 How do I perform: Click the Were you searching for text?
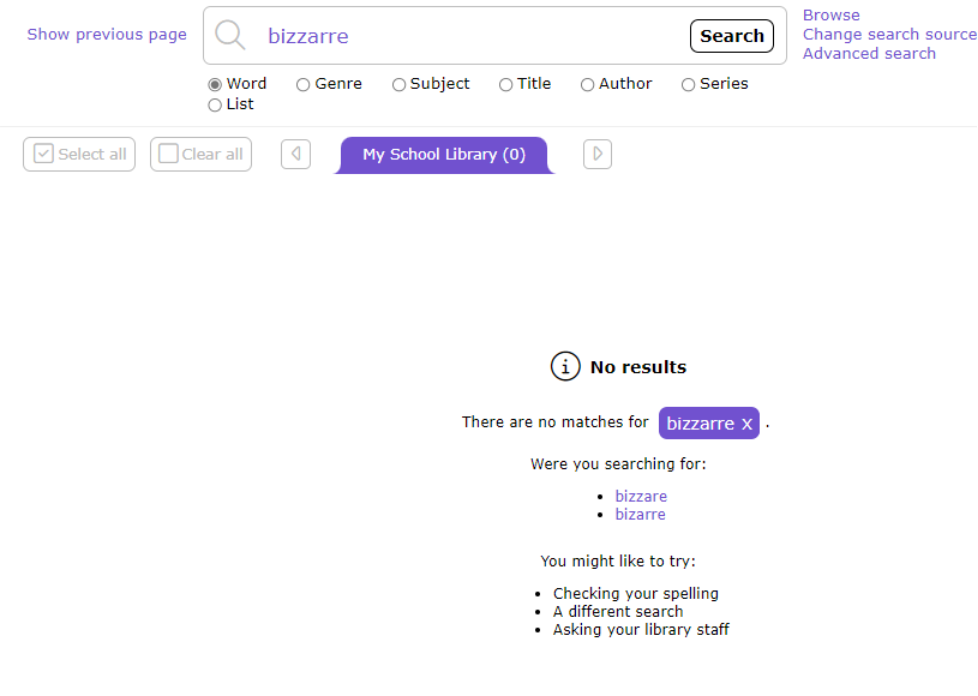618,464
